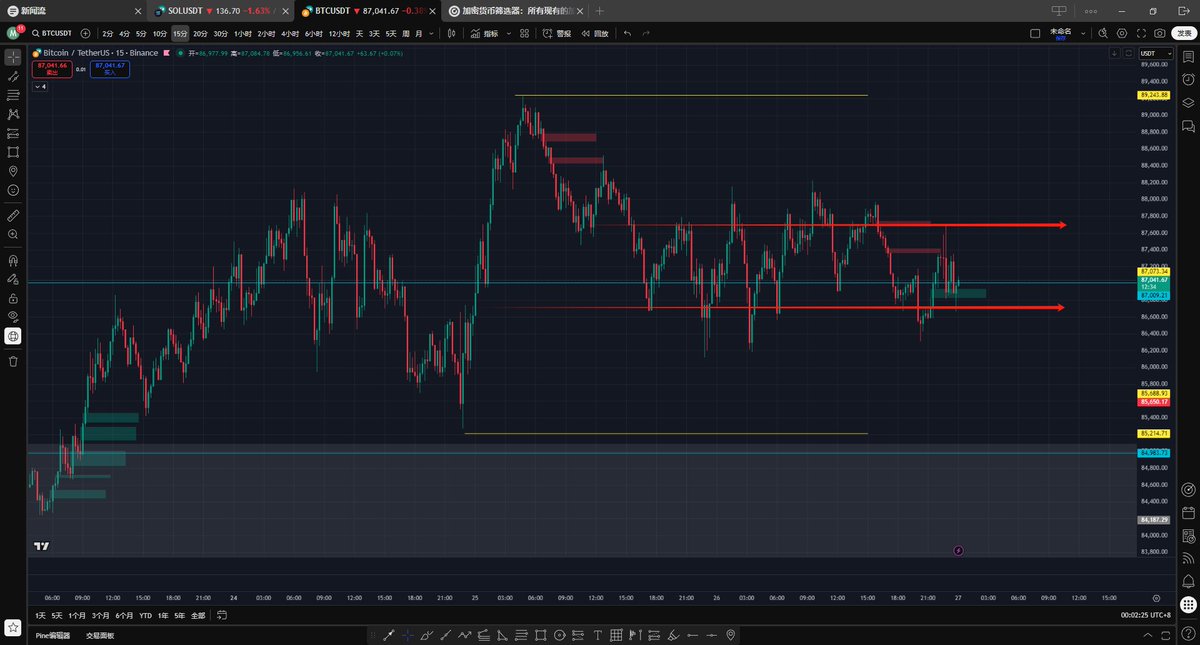Toggle lock all drawings
This screenshot has height=645, width=1200.
coord(13,298)
